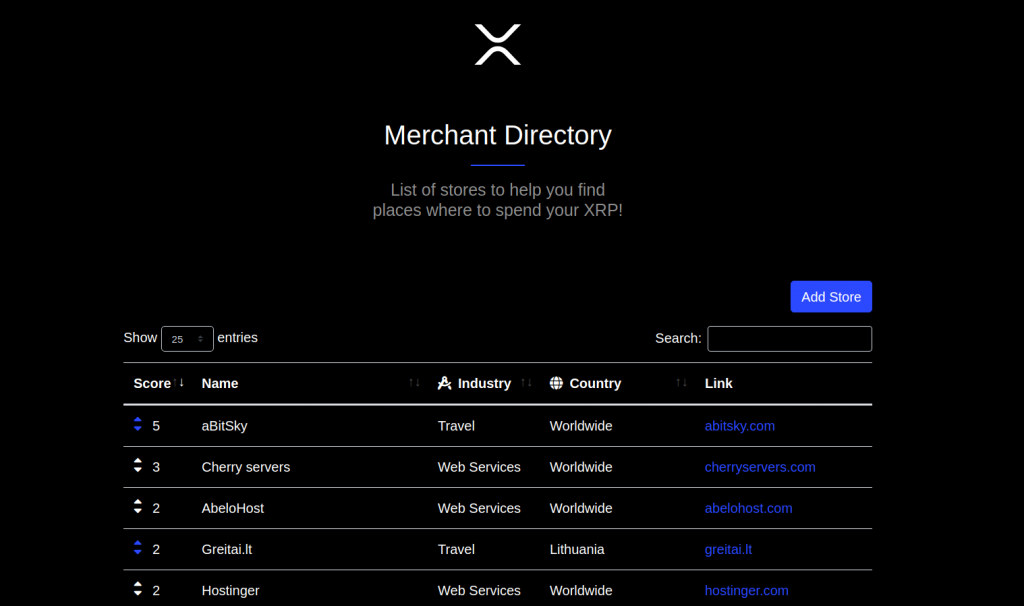
Task: Click the Merchant Directory heading
Action: tap(498, 135)
